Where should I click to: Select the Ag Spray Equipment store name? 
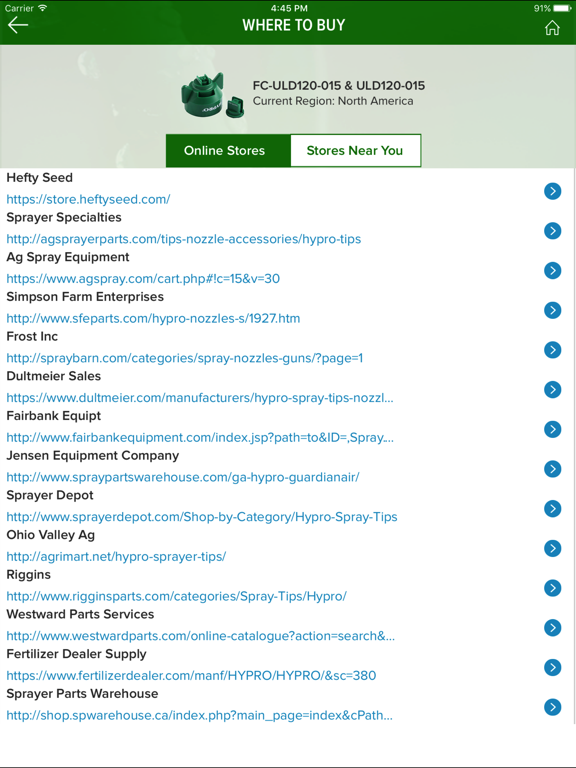tap(68, 257)
